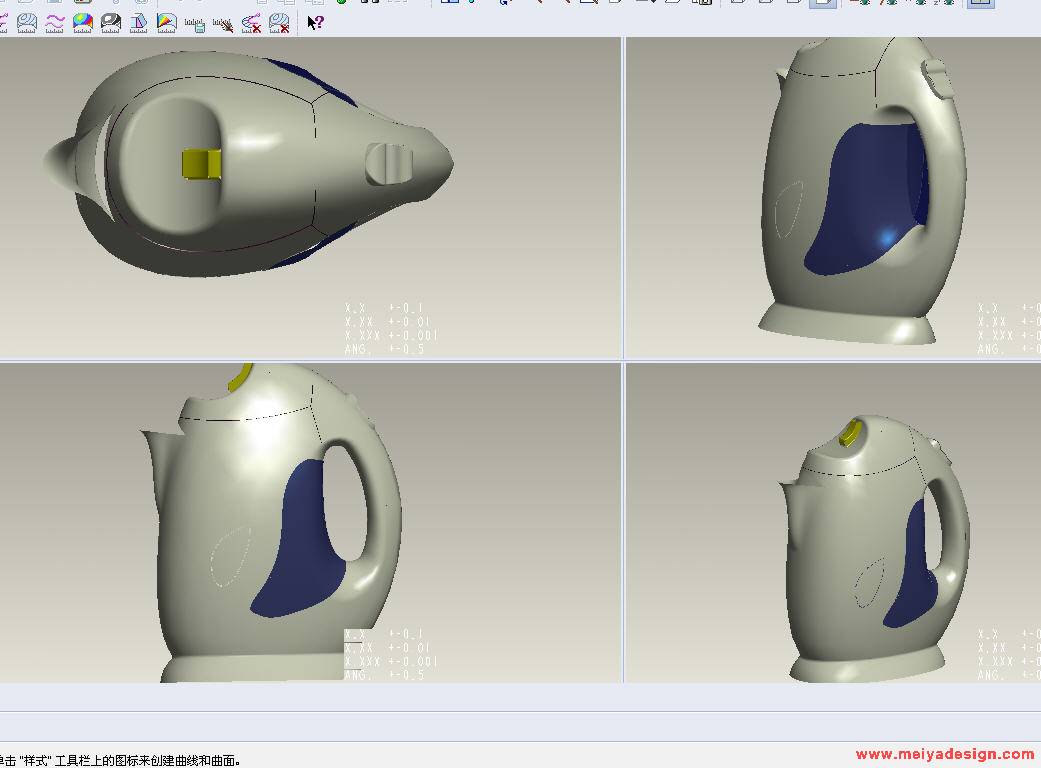The height and width of the screenshot is (768, 1041).
Task: Select the wavy curve curvature analysis icon
Action: (54, 23)
